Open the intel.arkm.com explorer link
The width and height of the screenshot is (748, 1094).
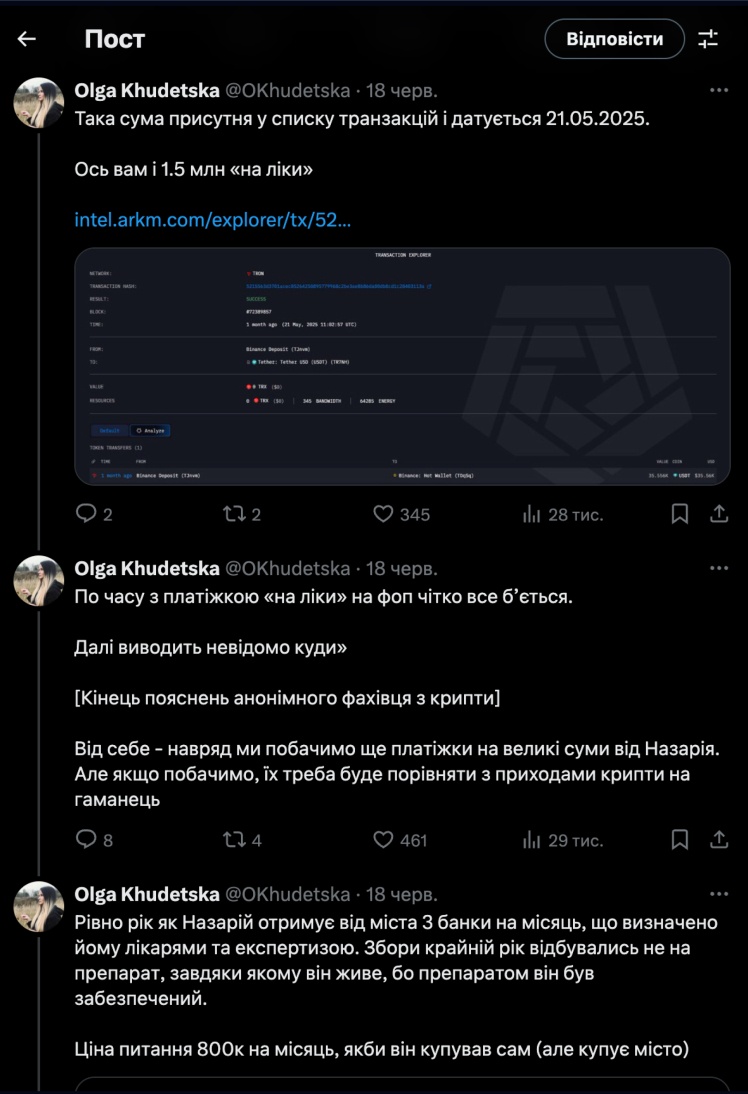tap(213, 219)
